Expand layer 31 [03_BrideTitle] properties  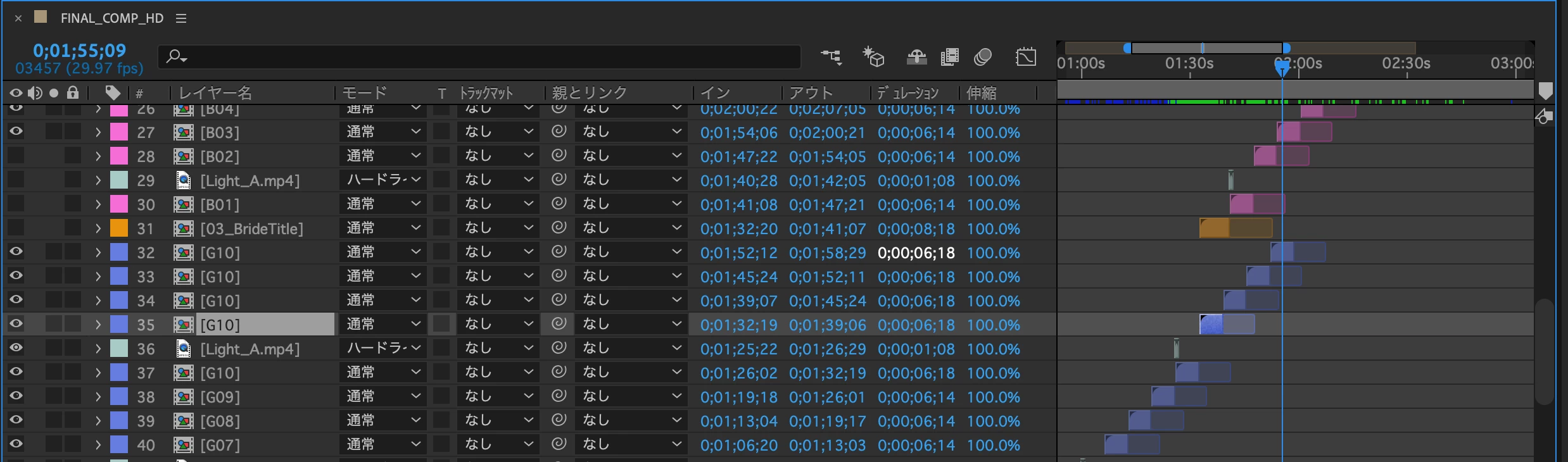point(98,228)
